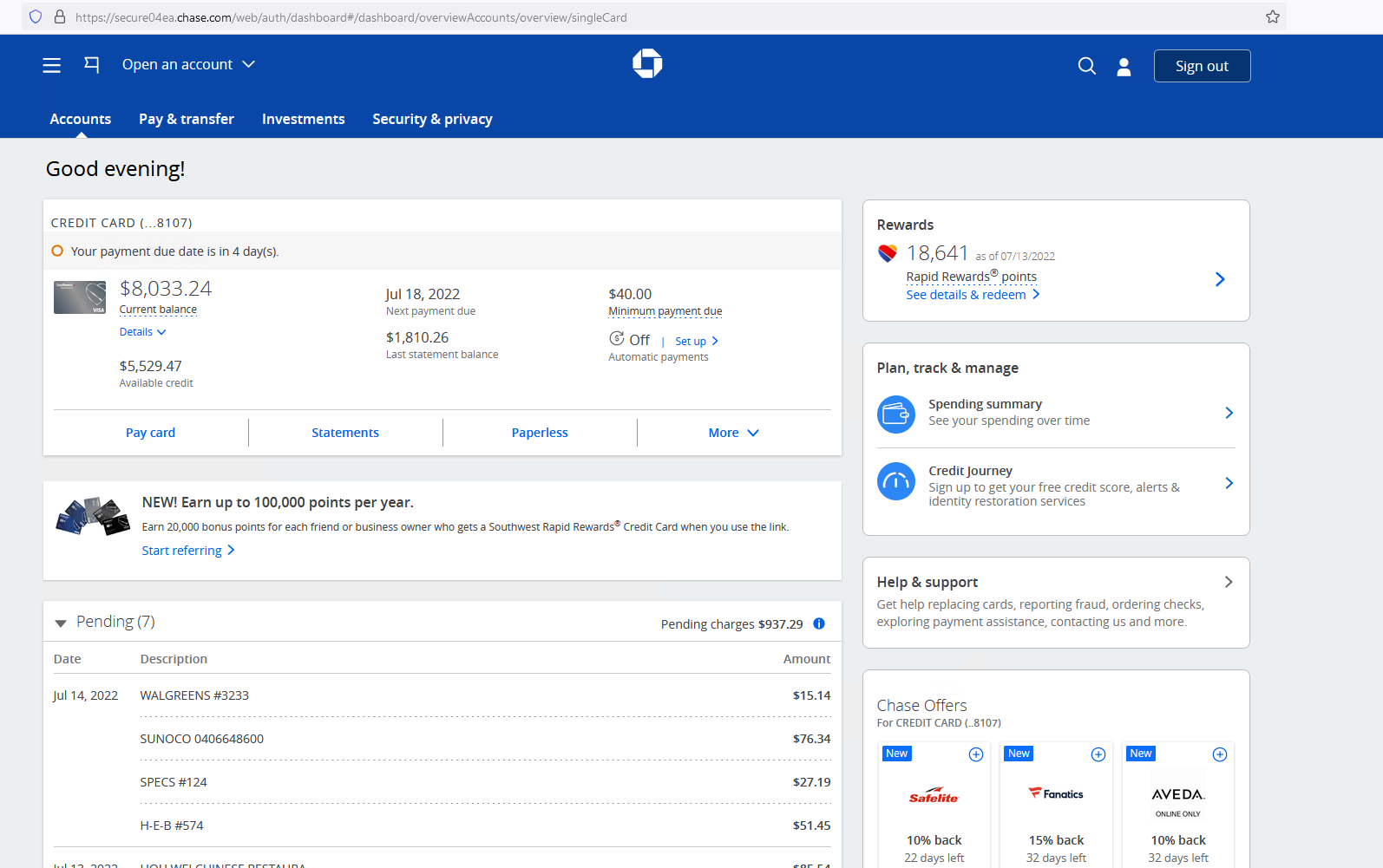Open Rewards panel right chevron
Screen dimensions: 1383x868
click(x=1220, y=279)
